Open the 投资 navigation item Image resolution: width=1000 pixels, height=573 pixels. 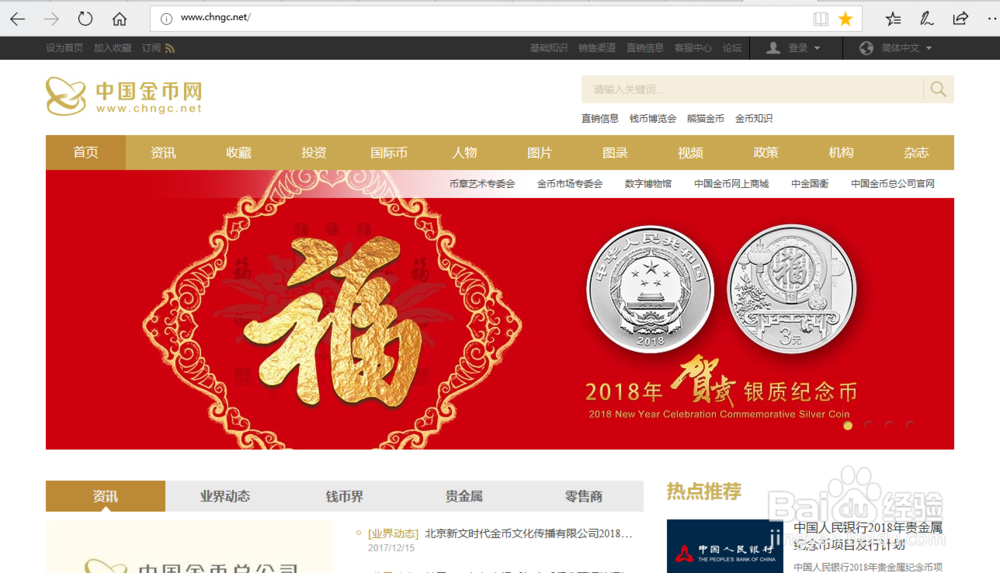click(x=314, y=153)
